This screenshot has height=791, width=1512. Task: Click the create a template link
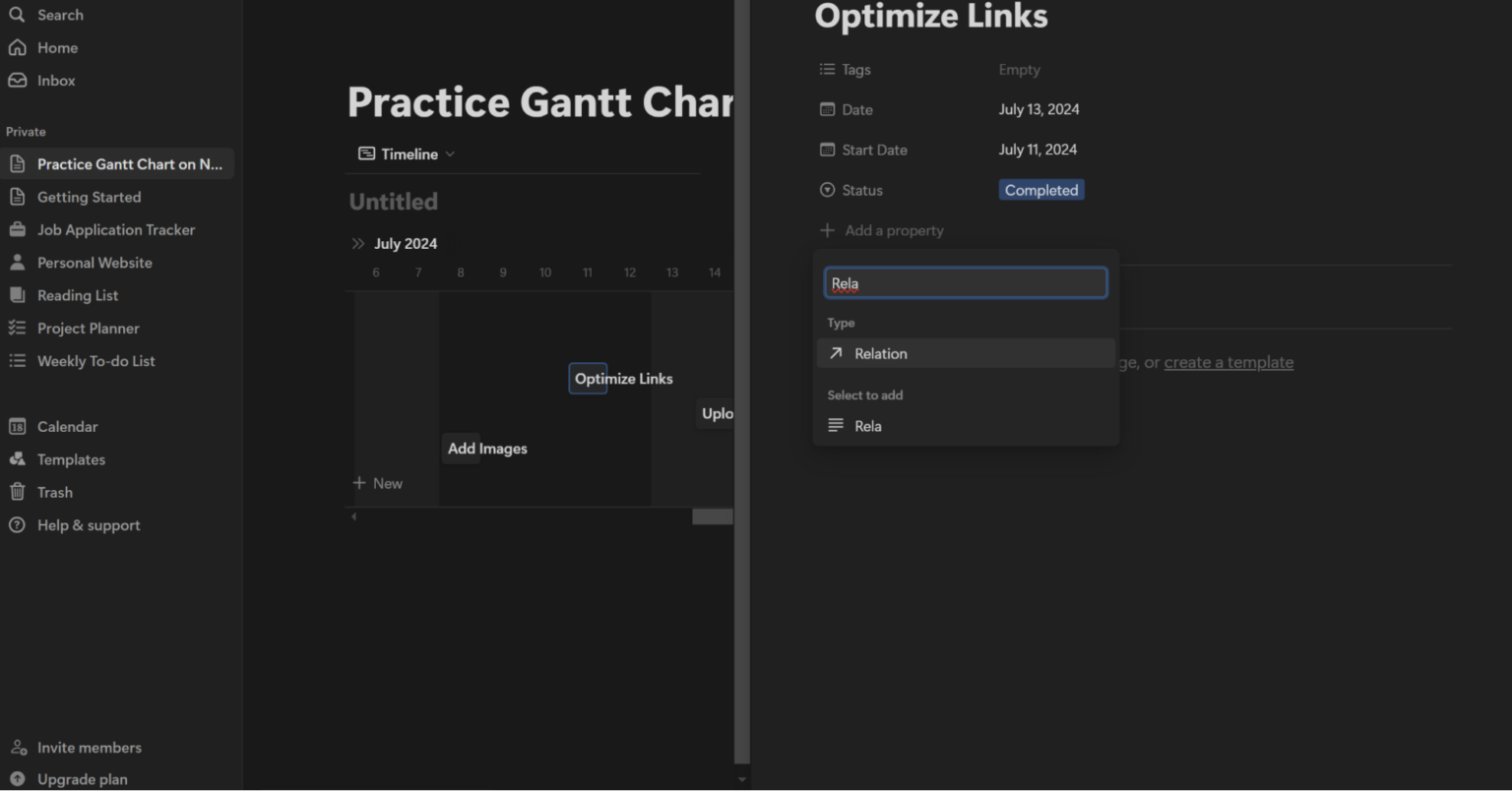pos(1228,362)
